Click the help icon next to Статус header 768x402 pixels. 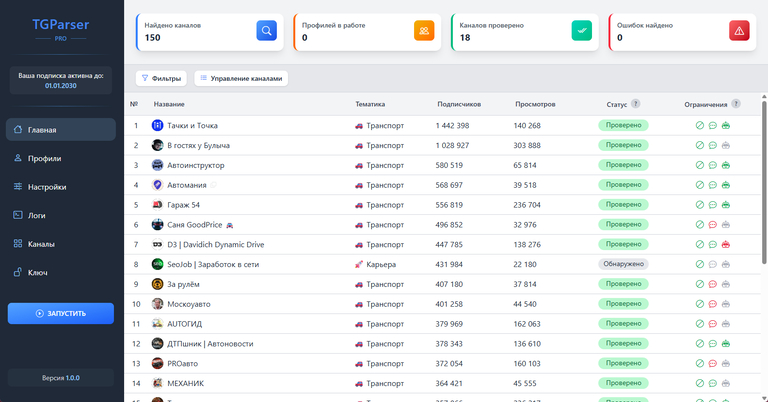pos(635,104)
